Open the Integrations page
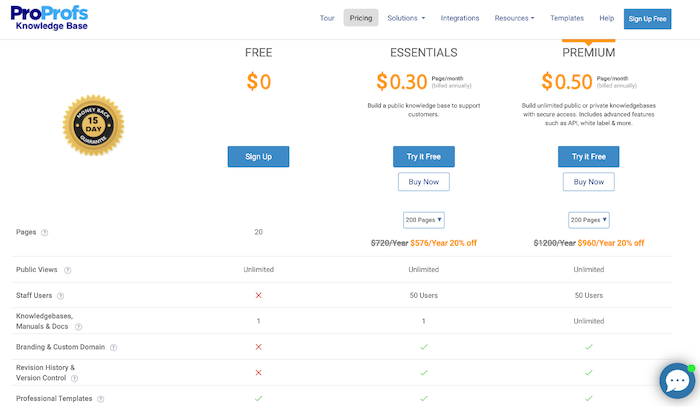Viewport: 700px width, 420px height. coord(460,18)
